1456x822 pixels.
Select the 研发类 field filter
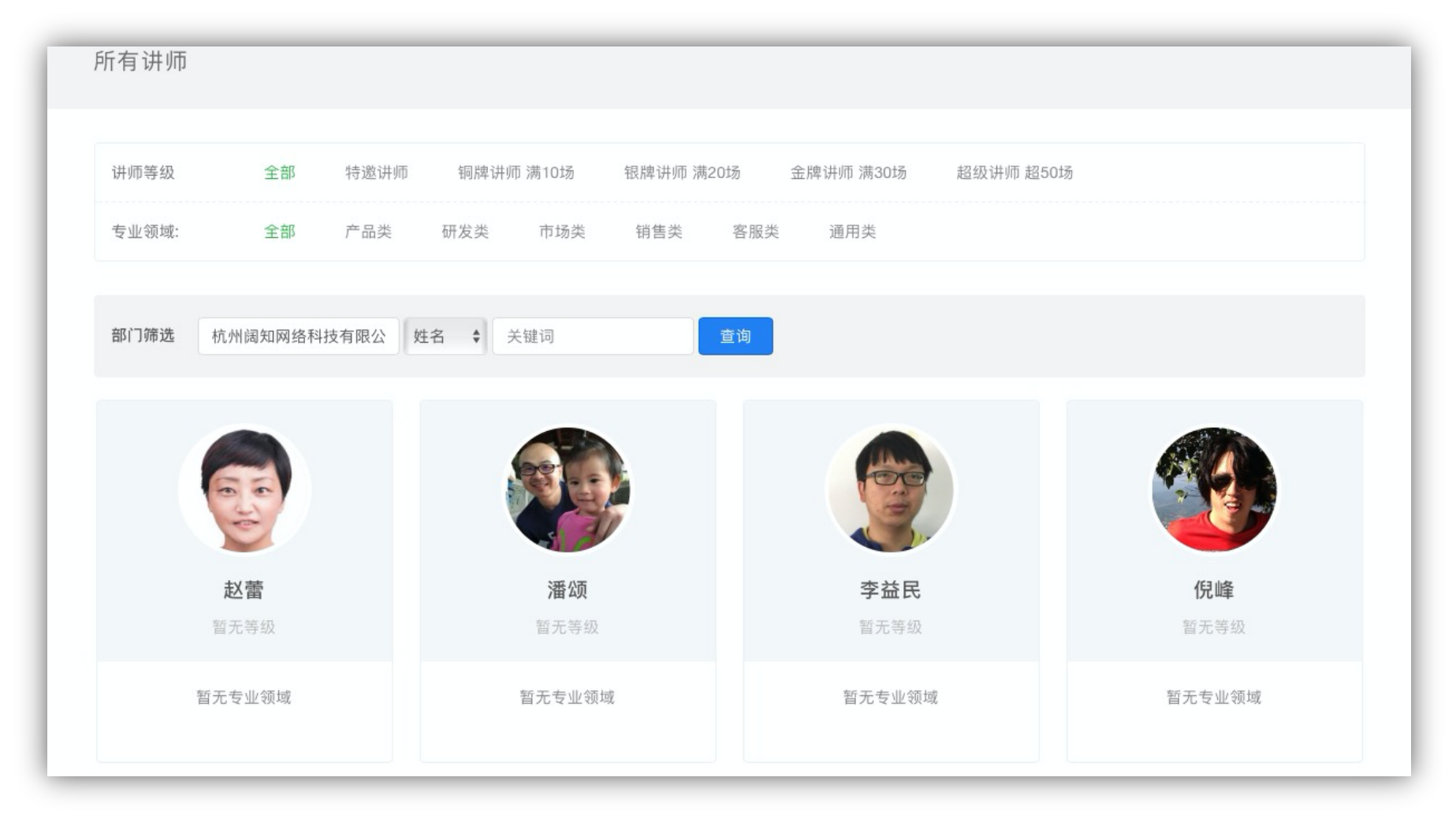click(466, 232)
